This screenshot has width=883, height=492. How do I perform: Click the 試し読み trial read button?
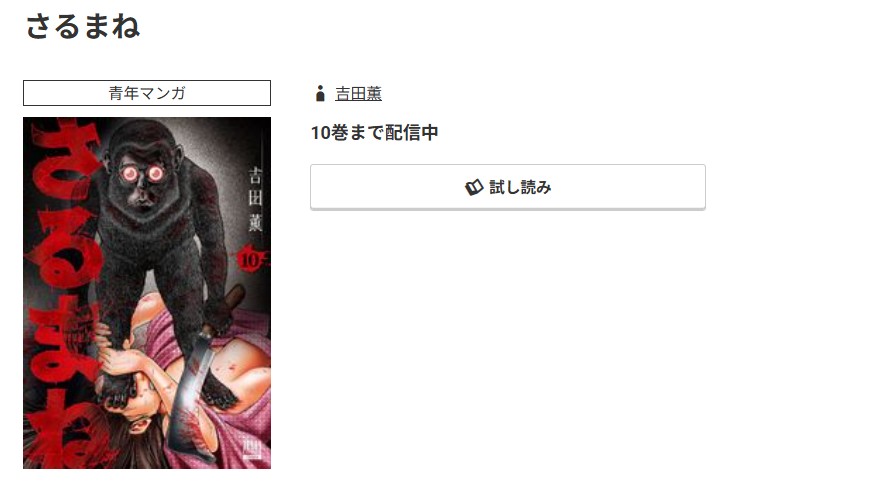point(507,187)
